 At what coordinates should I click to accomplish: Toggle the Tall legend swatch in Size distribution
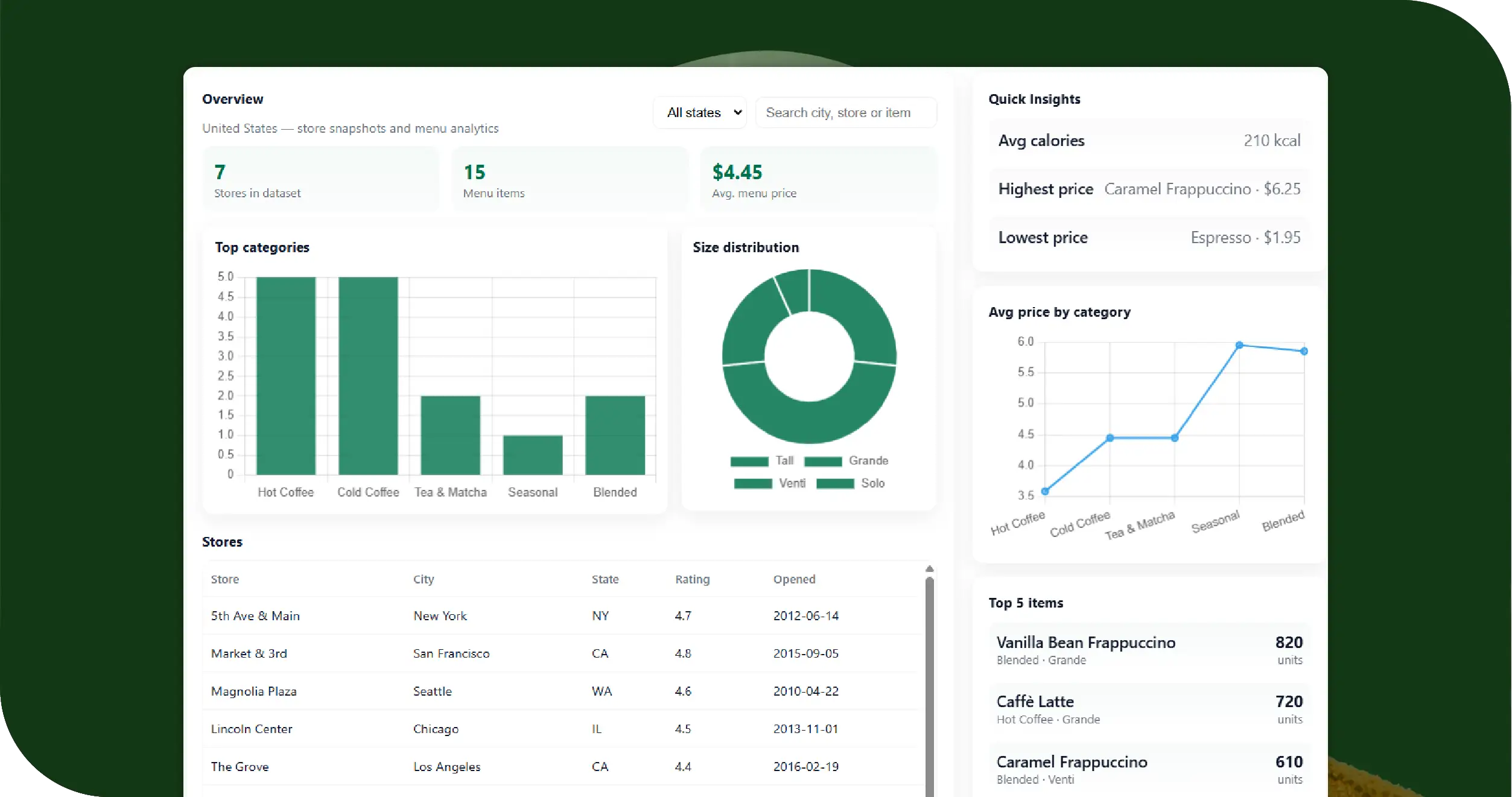[x=749, y=462]
